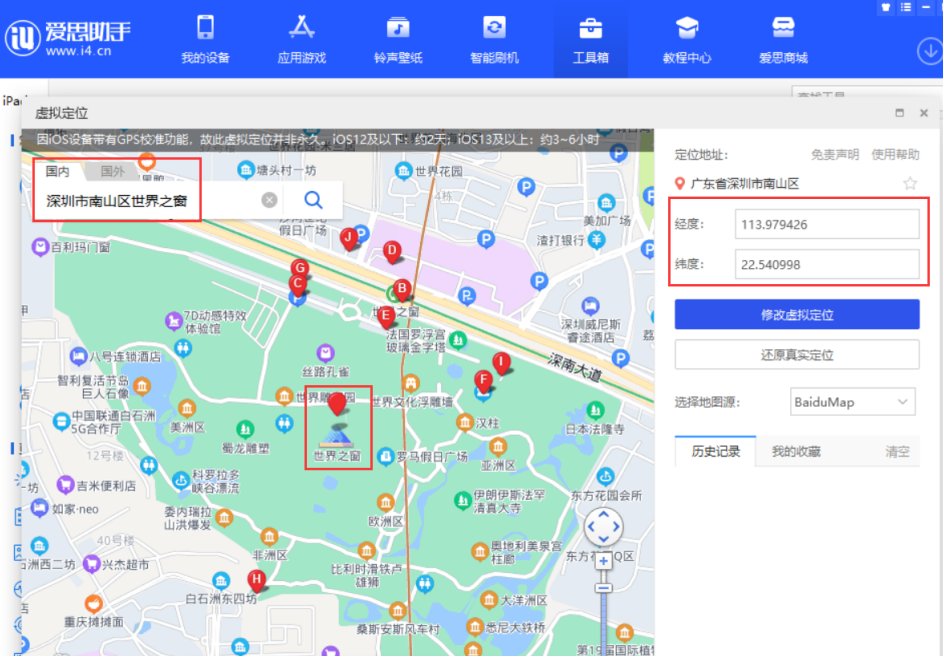Click the 世界花园 point of interest icon
This screenshot has width=944, height=657.
pos(403,171)
